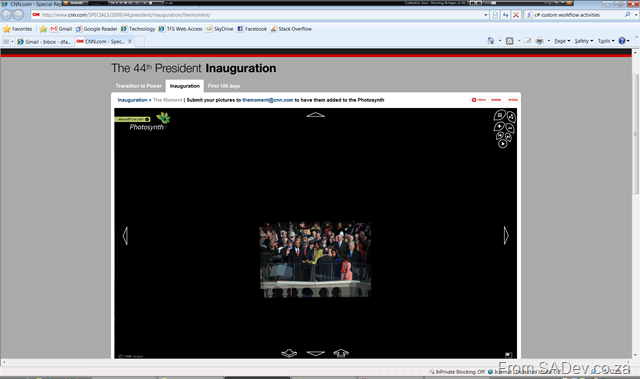Open the Page dropdown menu
The height and width of the screenshot is (379, 640).
(562, 41)
